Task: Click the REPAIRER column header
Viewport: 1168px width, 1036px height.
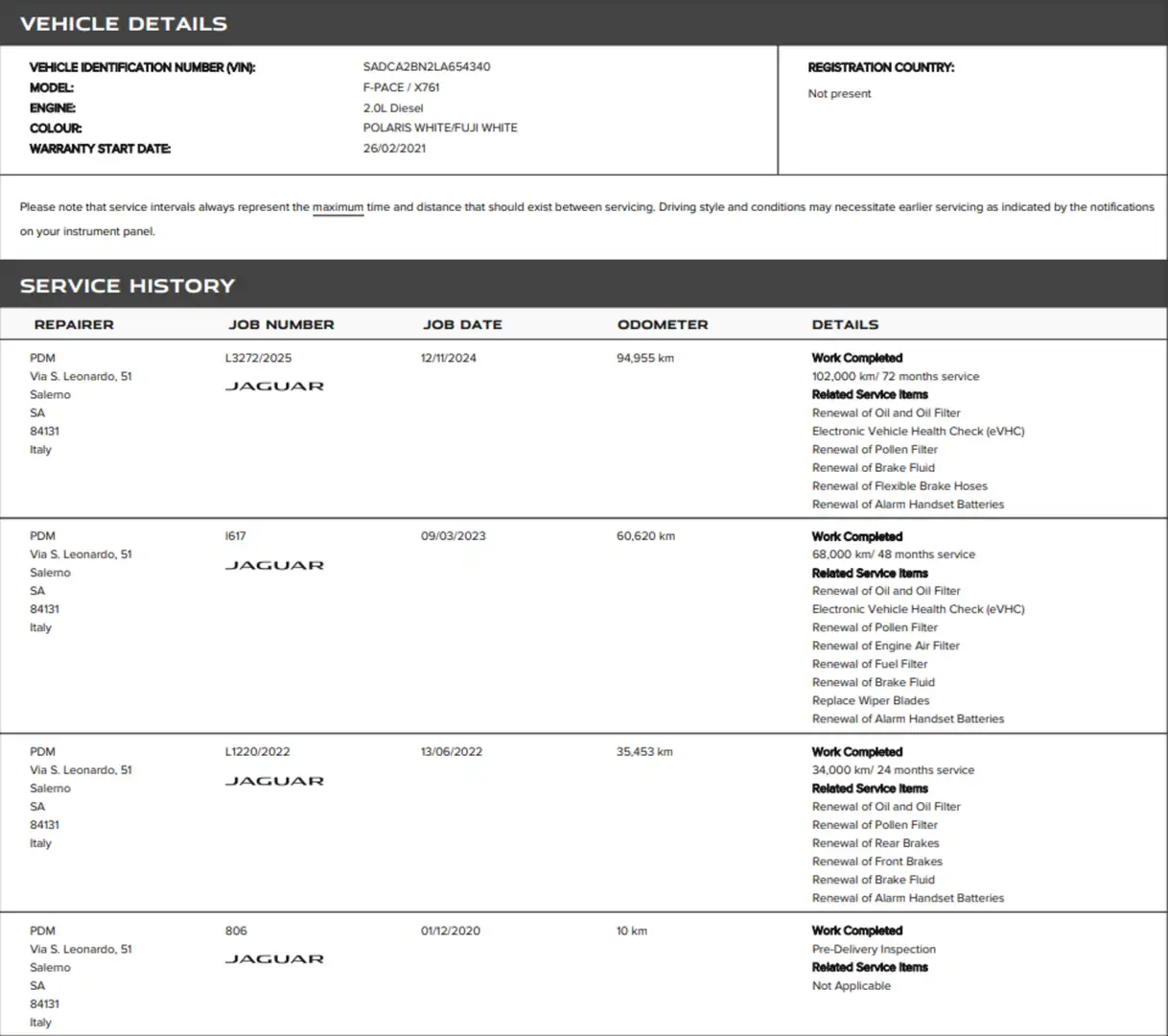Action: tap(74, 325)
